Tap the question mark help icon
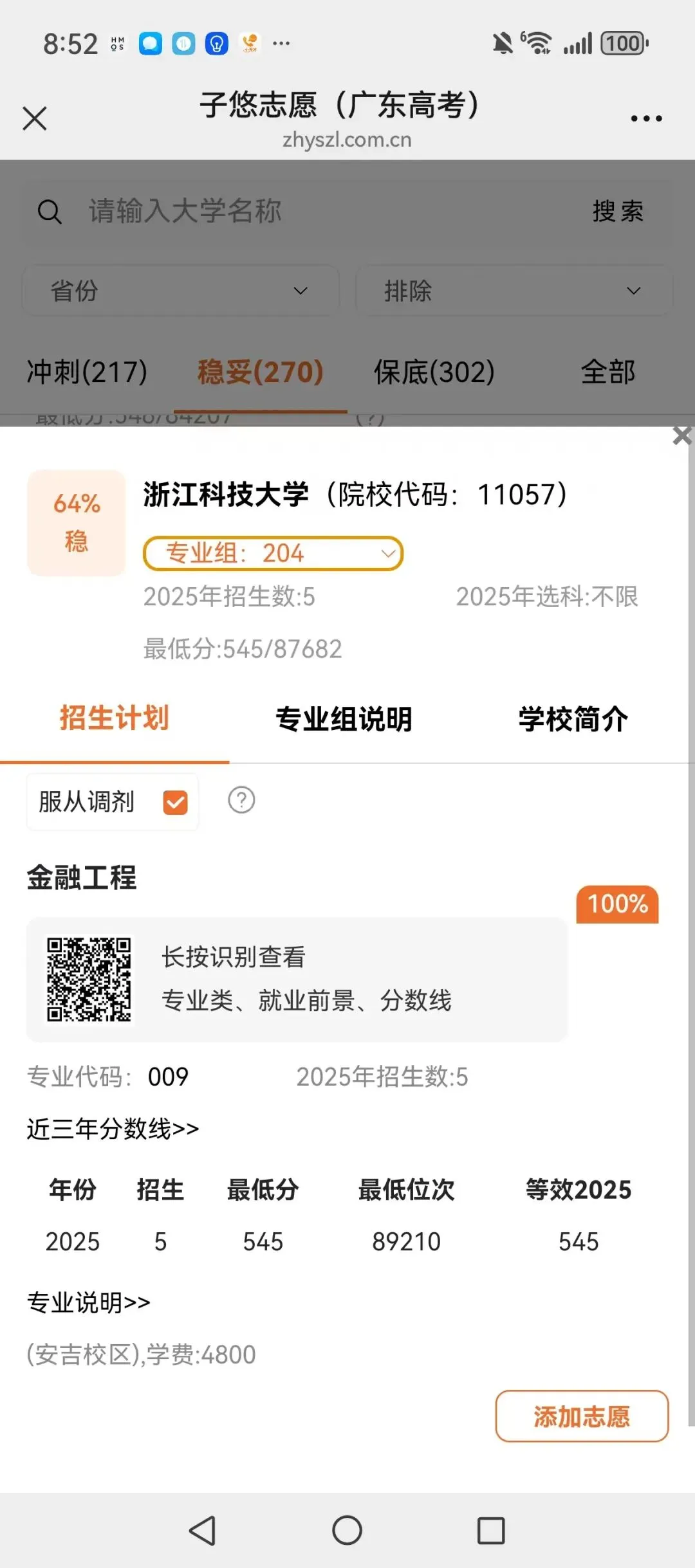The image size is (695, 1568). click(241, 800)
